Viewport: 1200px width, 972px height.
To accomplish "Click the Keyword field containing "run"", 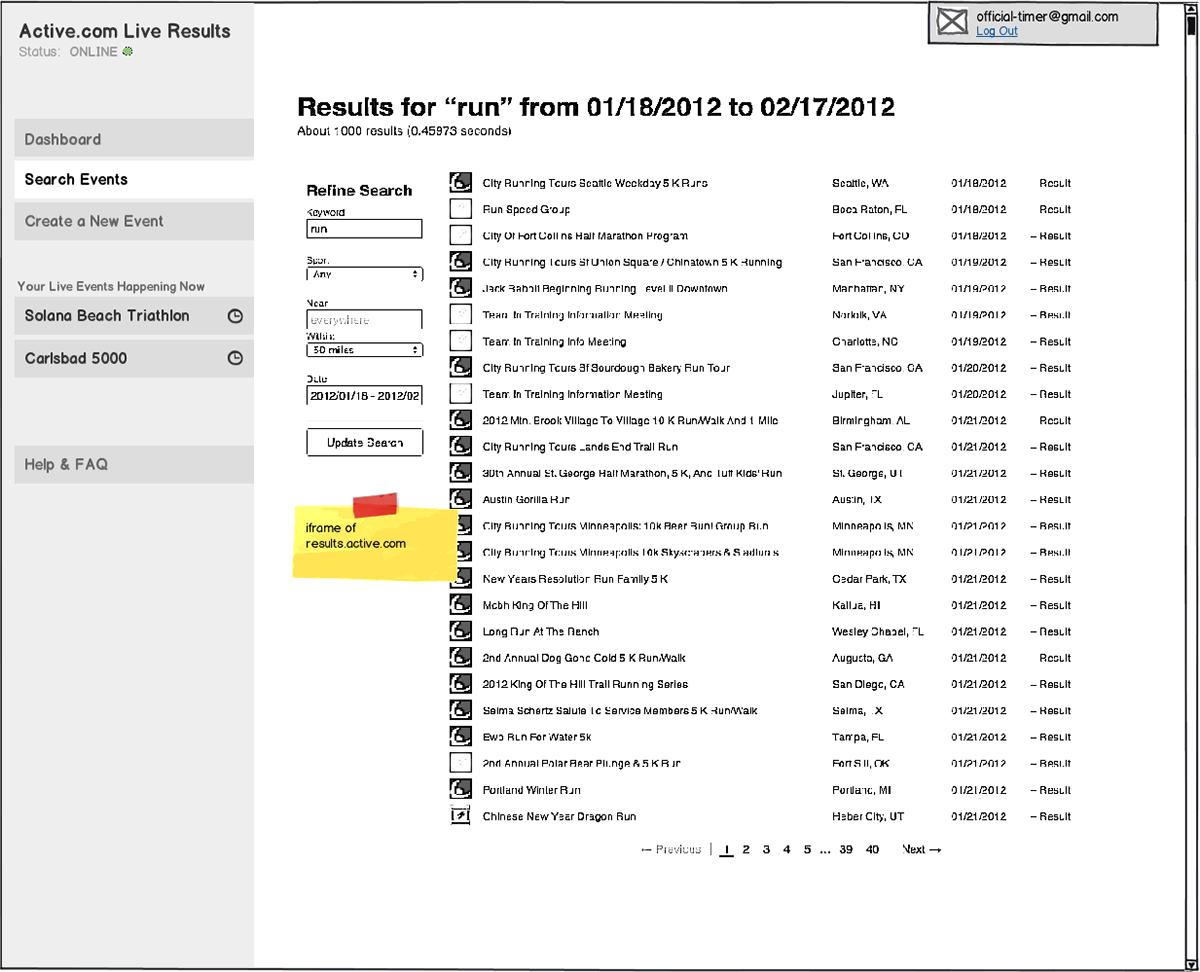I will click(x=365, y=229).
